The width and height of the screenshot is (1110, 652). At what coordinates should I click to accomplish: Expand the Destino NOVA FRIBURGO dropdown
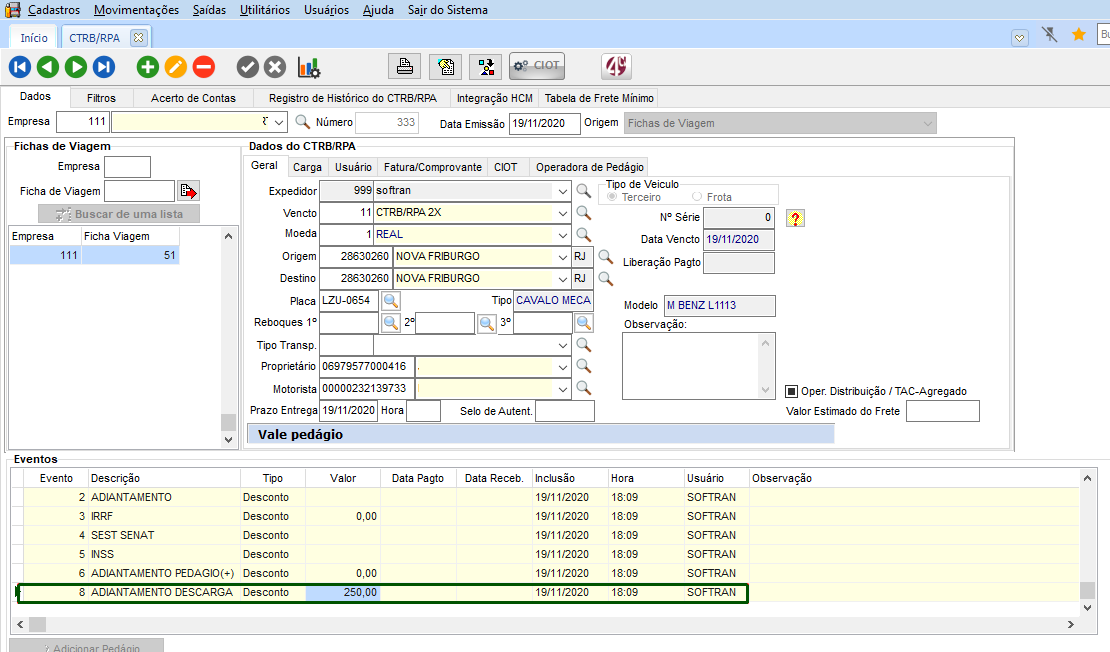[x=563, y=279]
